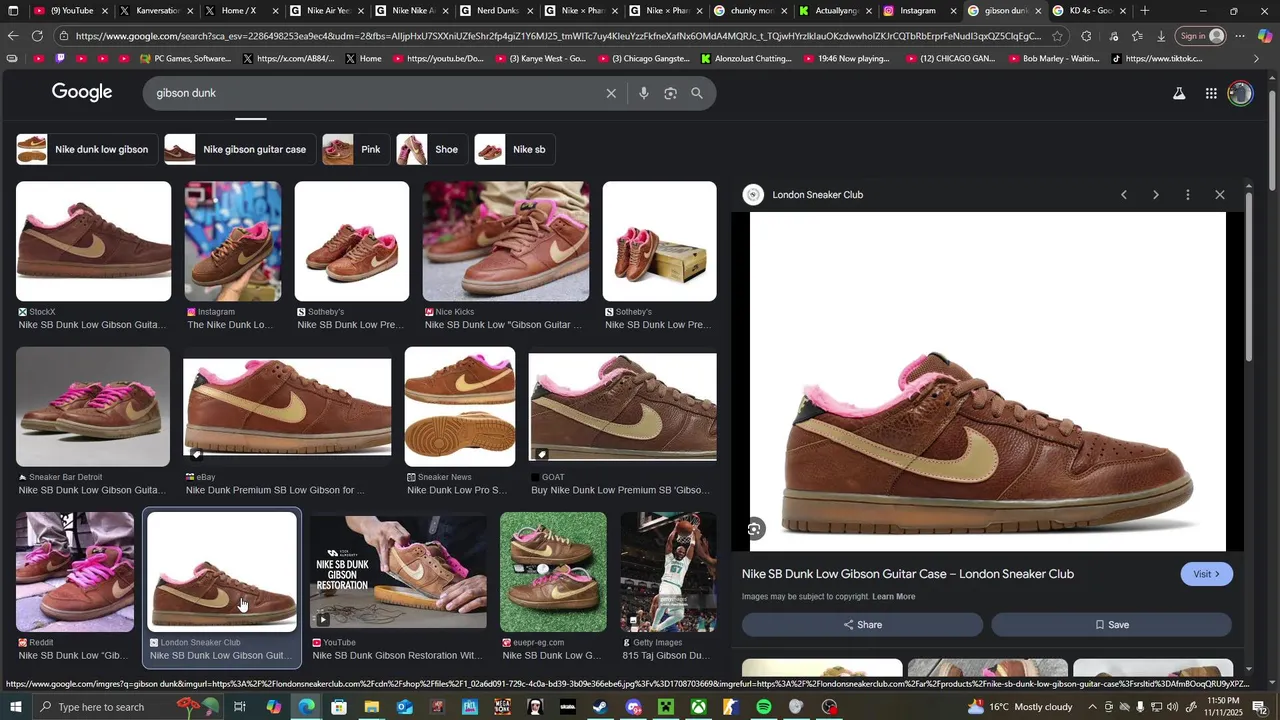Open StockX shoe image result
1280x720 pixels.
tap(94, 241)
